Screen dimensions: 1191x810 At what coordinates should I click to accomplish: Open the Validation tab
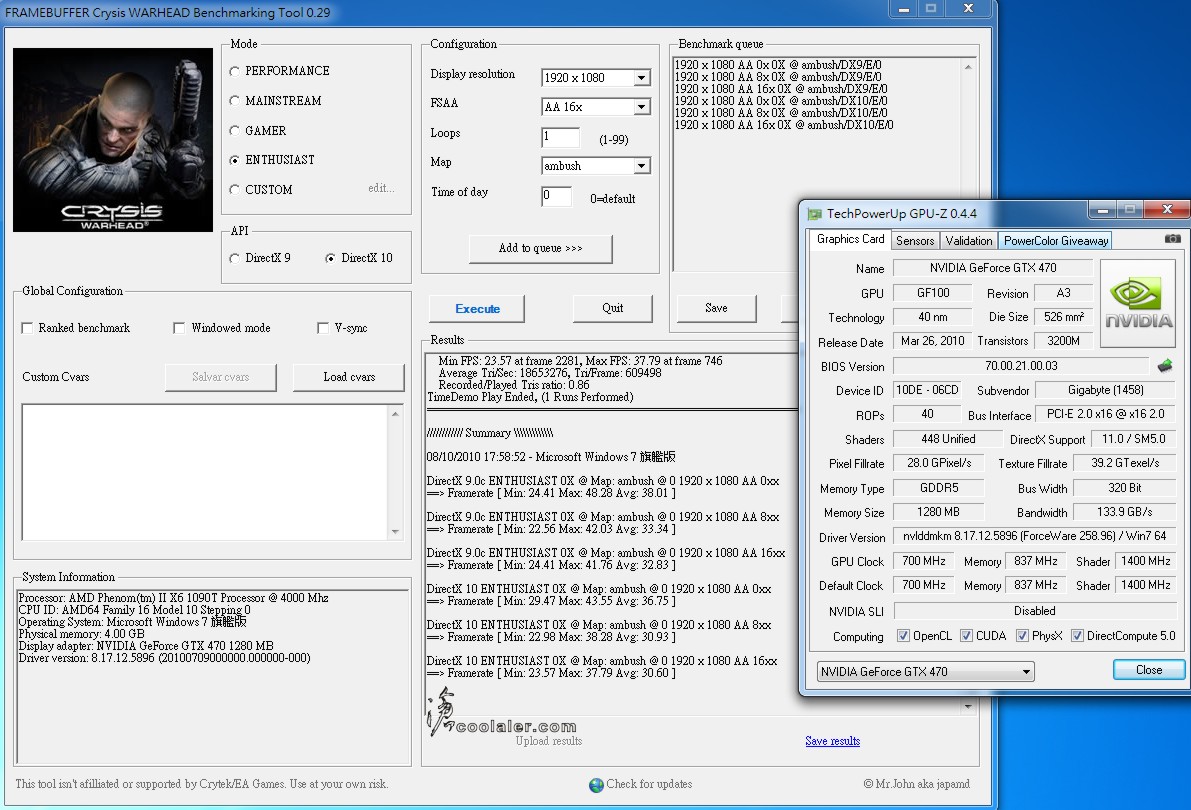coord(968,241)
